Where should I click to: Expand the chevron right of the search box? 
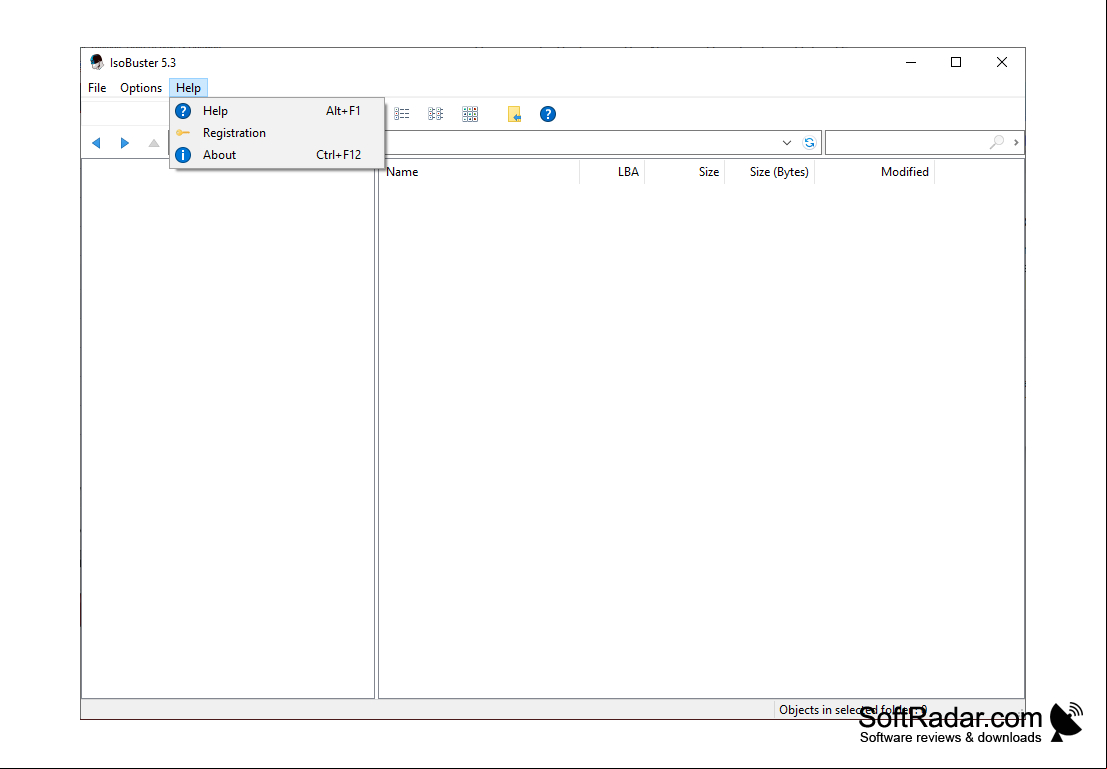point(1016,143)
